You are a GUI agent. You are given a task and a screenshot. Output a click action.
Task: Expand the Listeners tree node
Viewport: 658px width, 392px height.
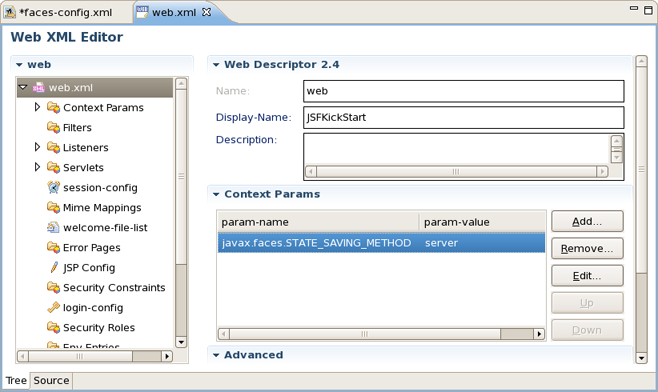pos(37,147)
